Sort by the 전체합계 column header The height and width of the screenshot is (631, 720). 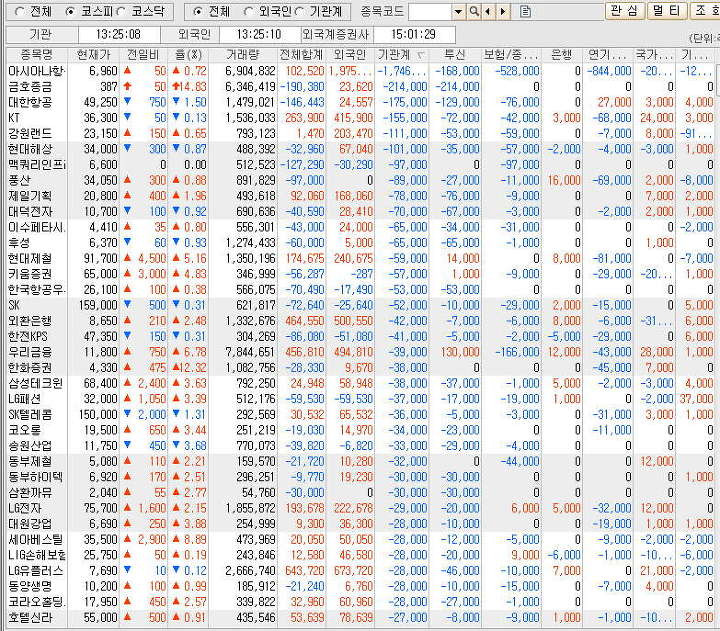302,55
